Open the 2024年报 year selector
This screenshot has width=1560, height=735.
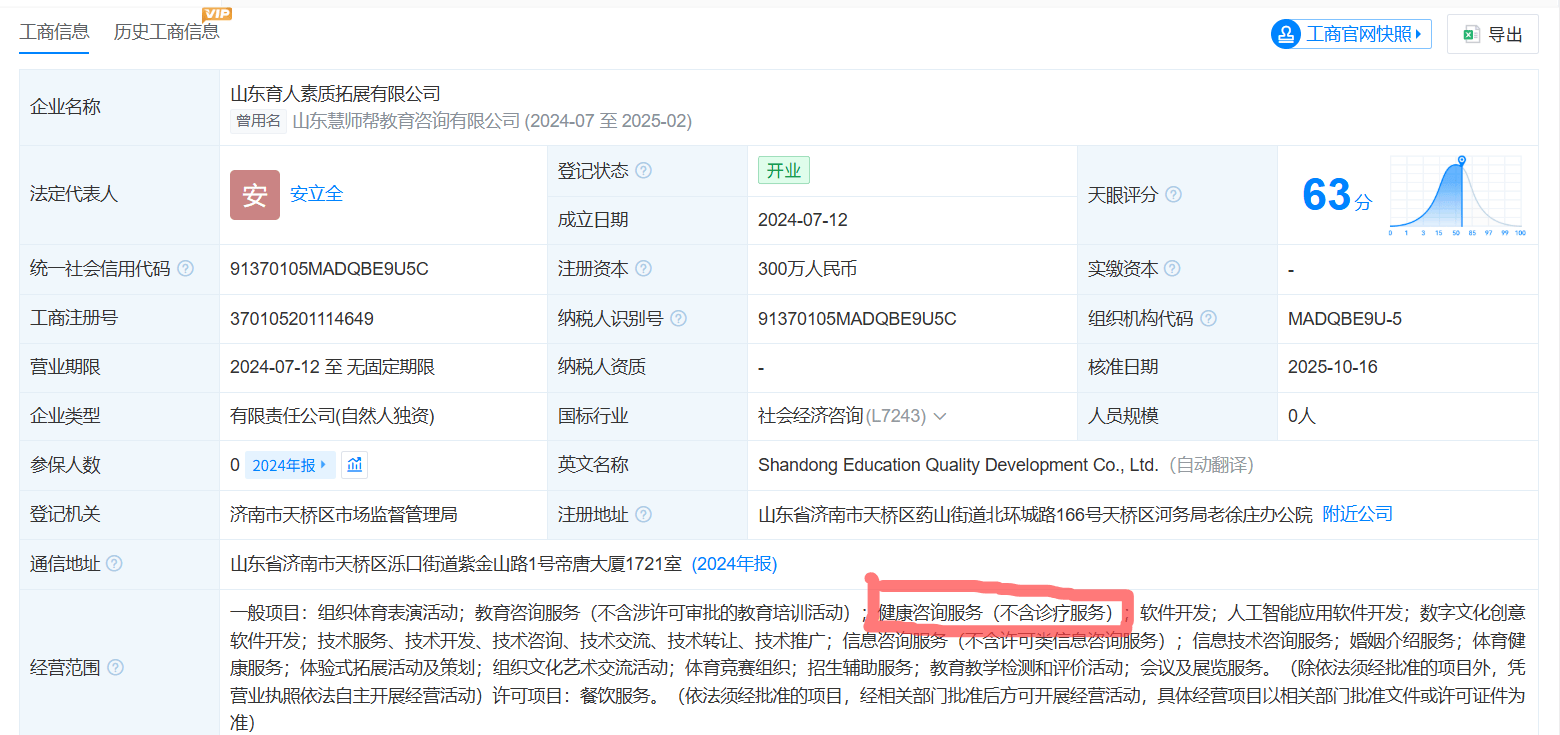click(290, 465)
